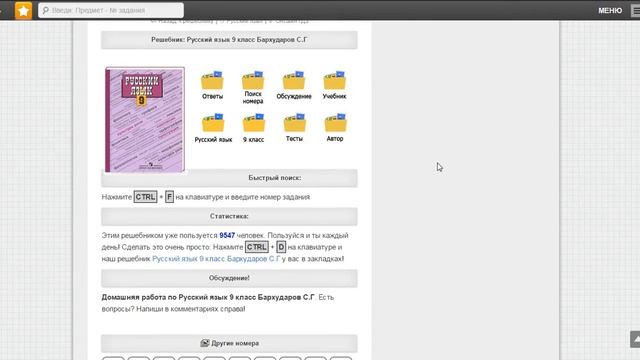Click the Быстрый поиск header bar
The width and height of the screenshot is (640, 360).
tap(229, 178)
